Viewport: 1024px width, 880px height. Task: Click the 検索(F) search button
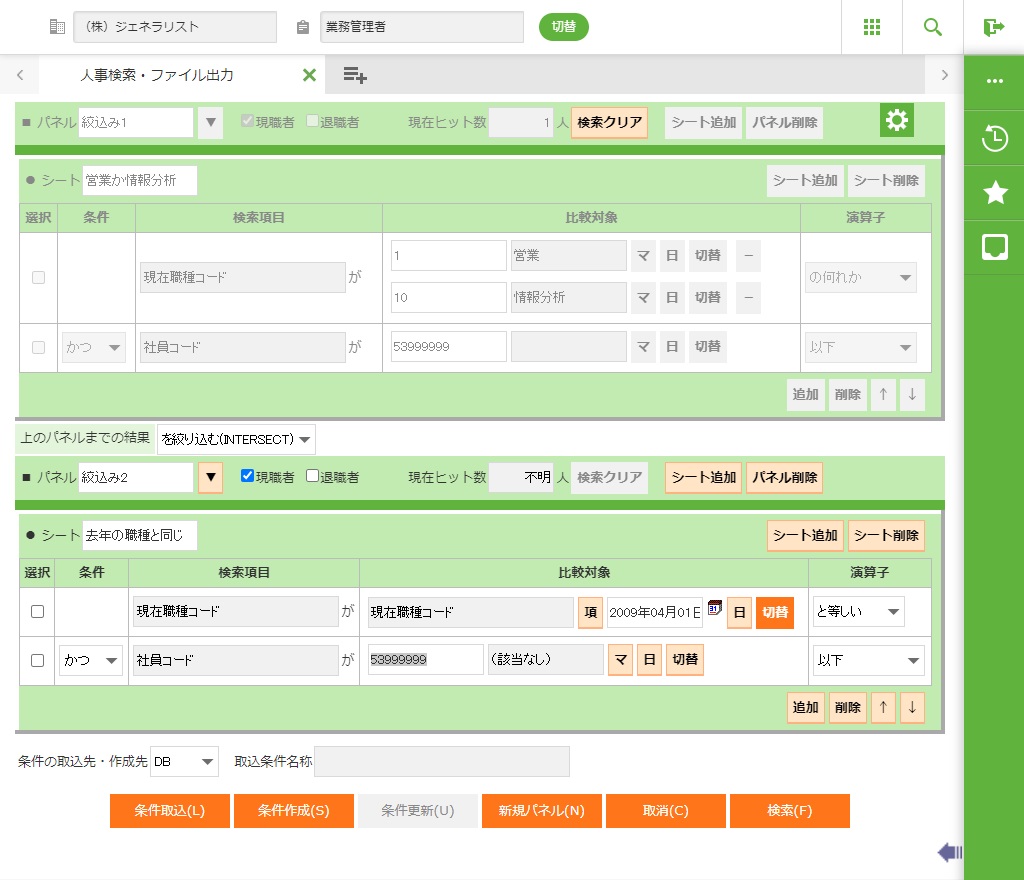coord(789,811)
